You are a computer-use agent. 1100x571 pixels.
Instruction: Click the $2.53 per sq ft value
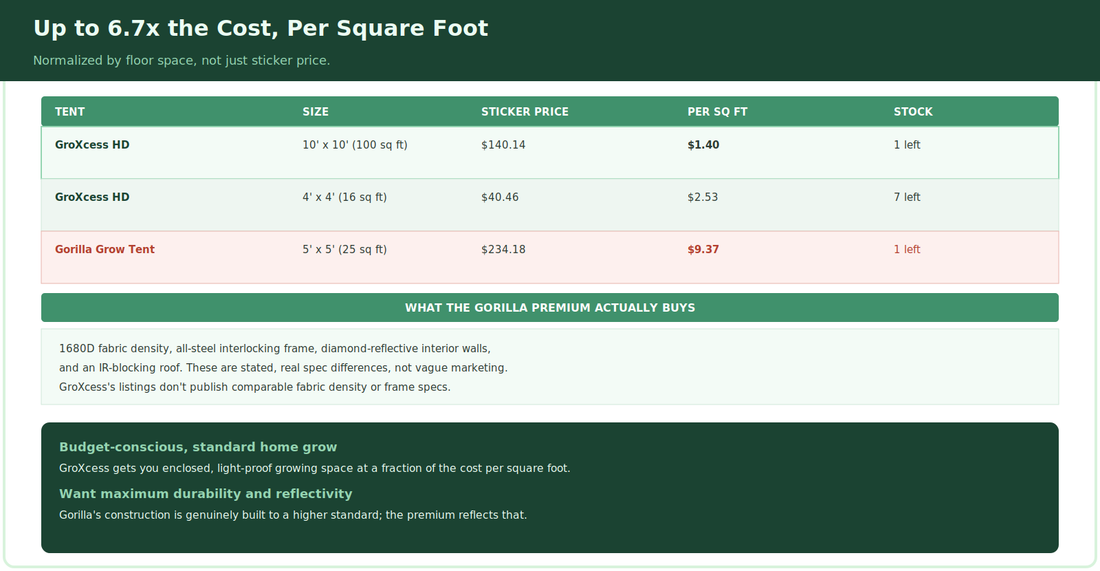tap(702, 197)
